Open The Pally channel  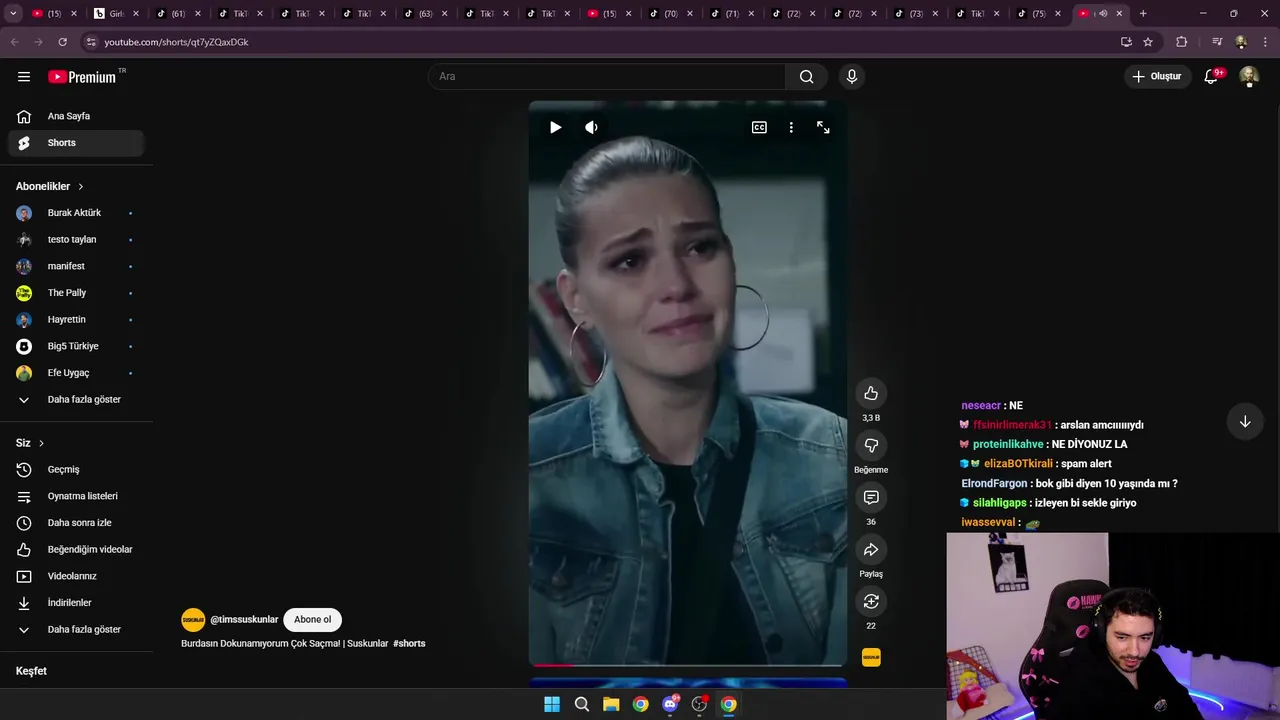click(x=76, y=293)
